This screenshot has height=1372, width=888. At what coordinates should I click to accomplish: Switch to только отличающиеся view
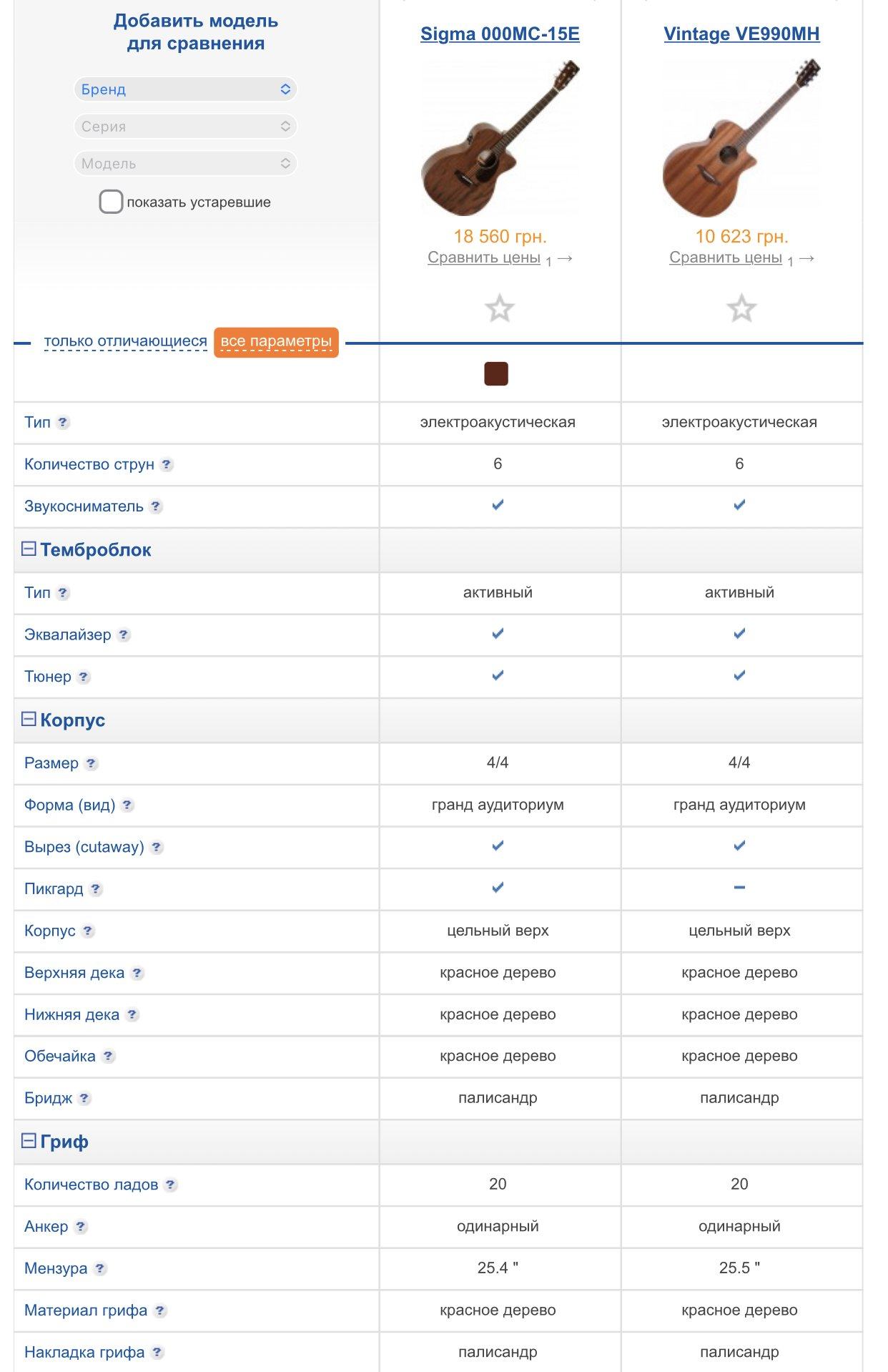click(x=125, y=341)
